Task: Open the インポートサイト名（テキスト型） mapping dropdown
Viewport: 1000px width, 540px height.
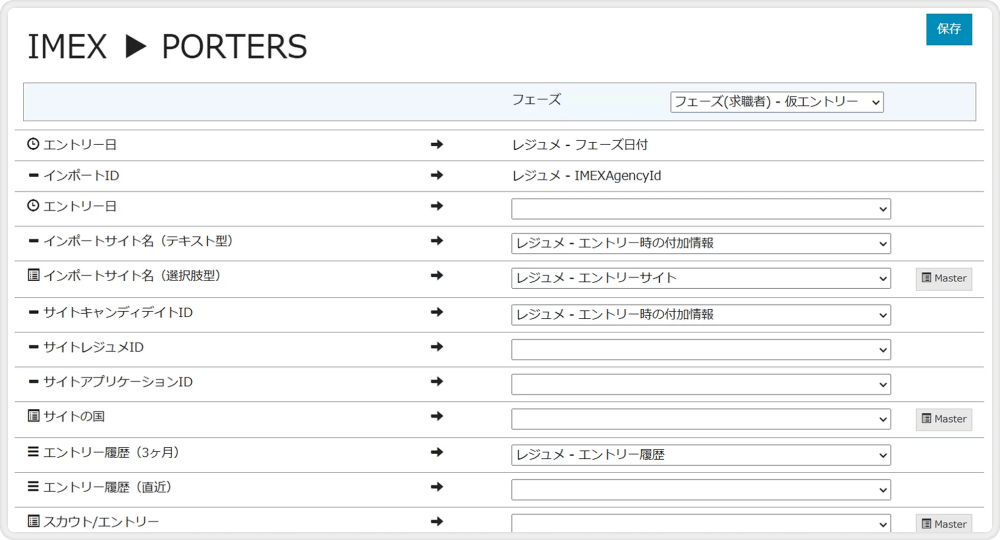Action: [x=700, y=244]
